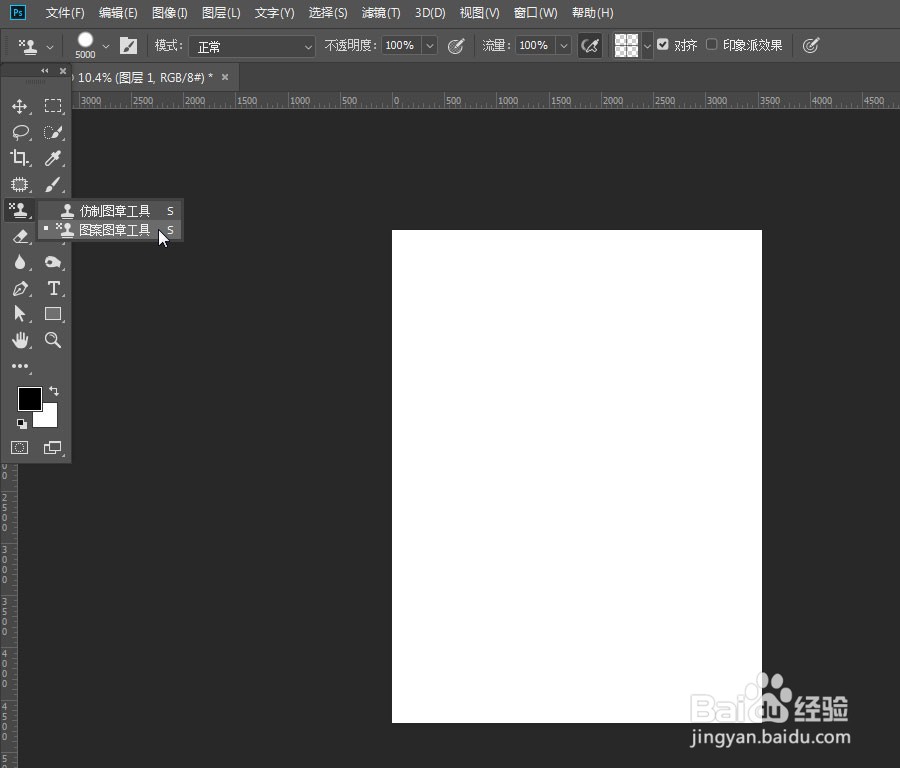This screenshot has width=900, height=768.
Task: Click the white background color swatch
Action: click(49, 418)
